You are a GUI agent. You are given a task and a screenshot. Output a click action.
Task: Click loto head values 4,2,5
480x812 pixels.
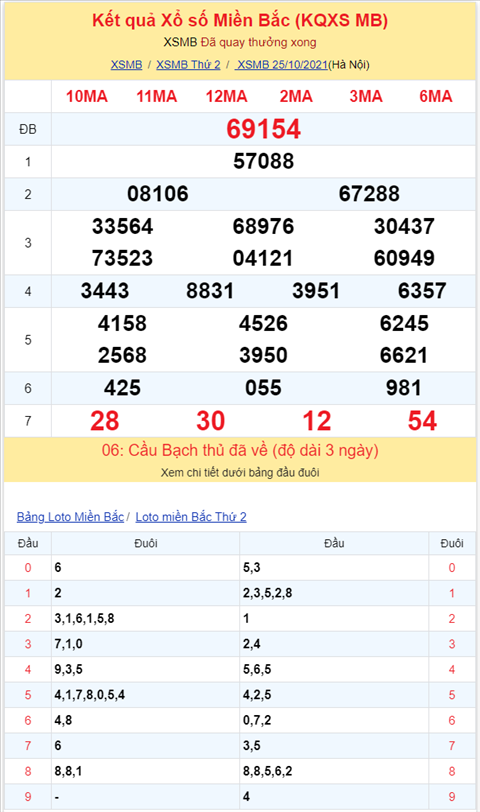pyautogui.click(x=257, y=695)
